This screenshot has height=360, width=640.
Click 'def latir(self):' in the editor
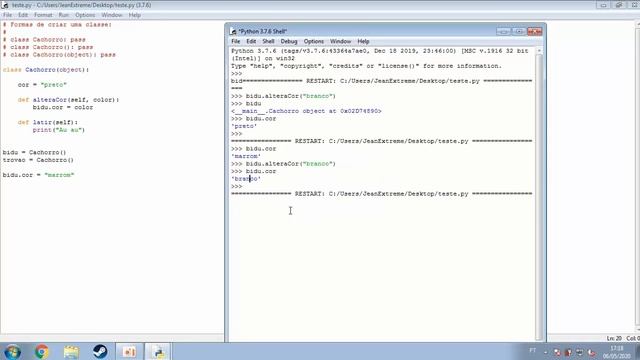coord(48,122)
